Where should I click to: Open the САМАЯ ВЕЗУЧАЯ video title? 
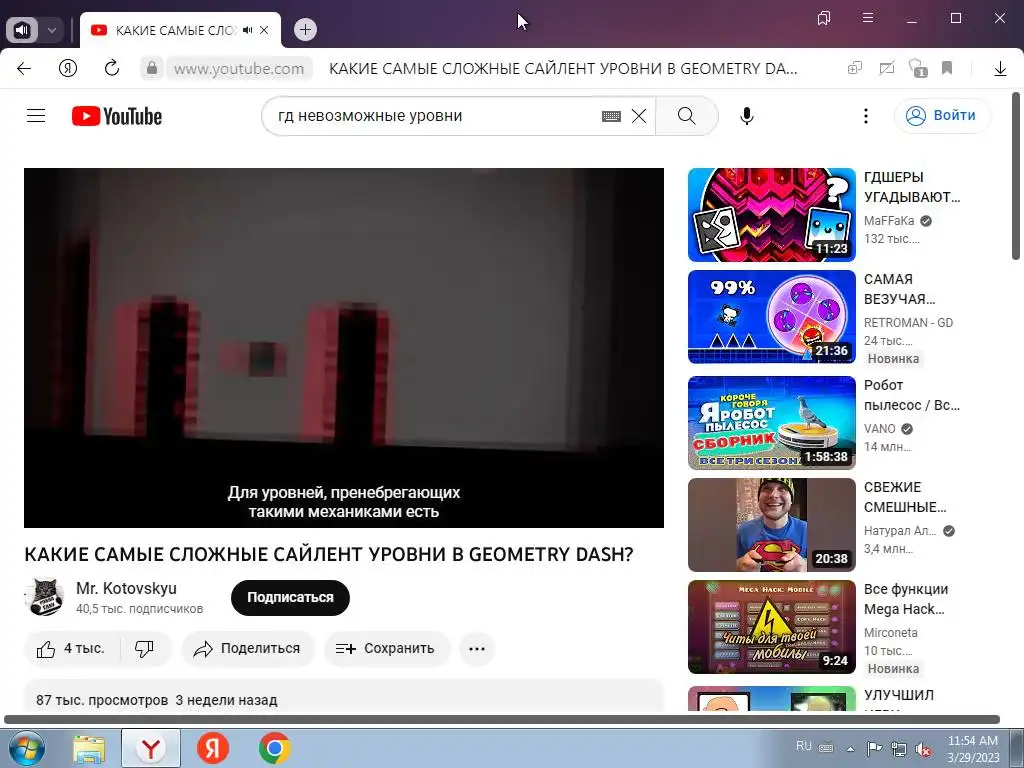[900, 289]
